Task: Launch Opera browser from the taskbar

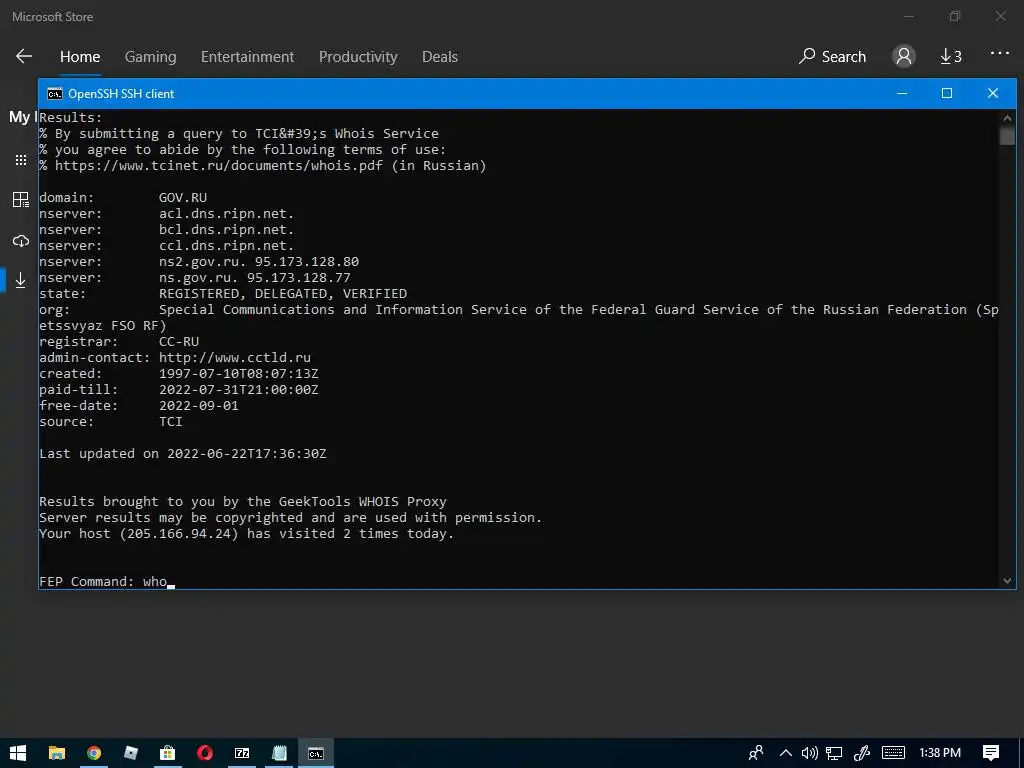Action: [205, 753]
